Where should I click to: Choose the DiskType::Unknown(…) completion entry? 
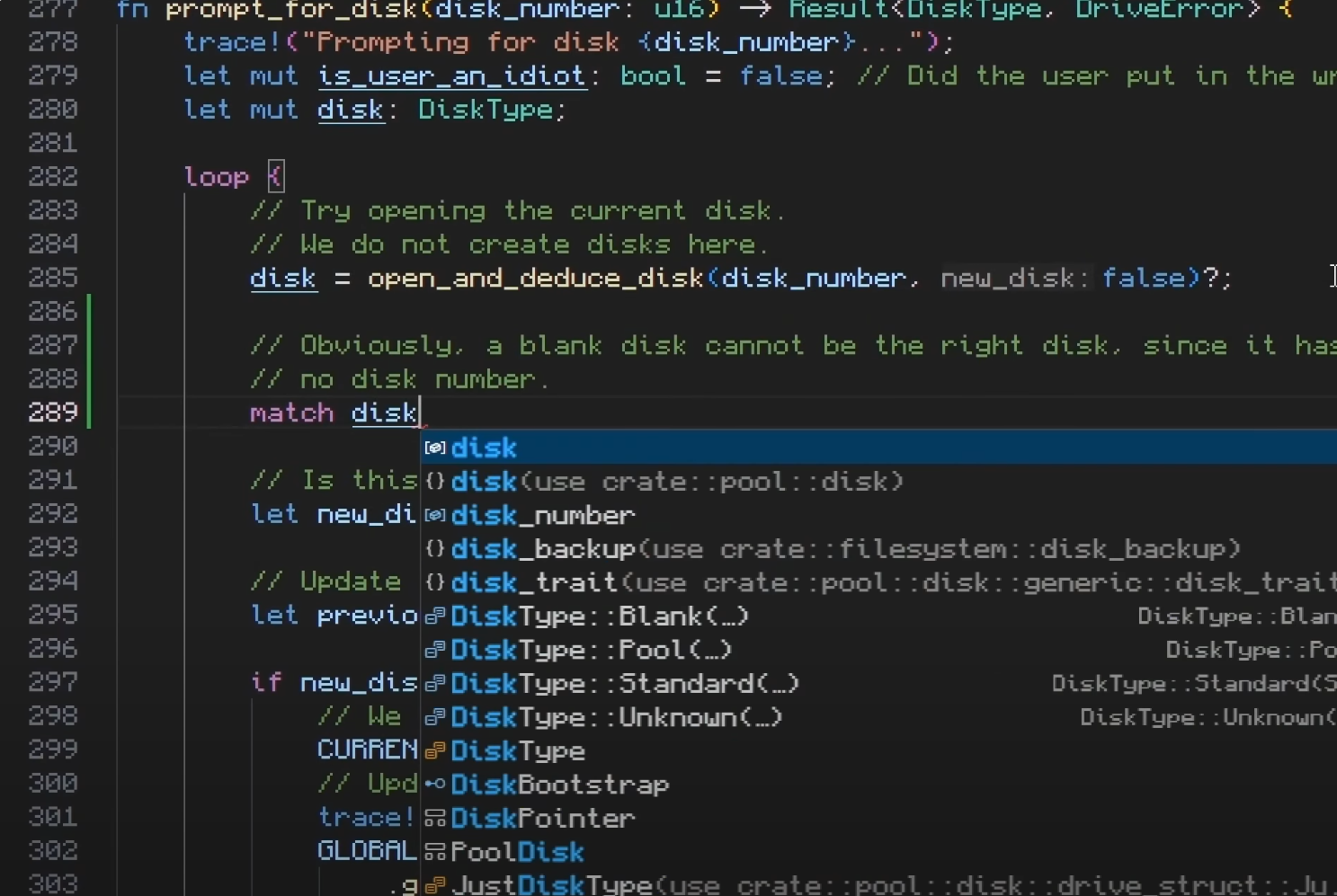616,717
